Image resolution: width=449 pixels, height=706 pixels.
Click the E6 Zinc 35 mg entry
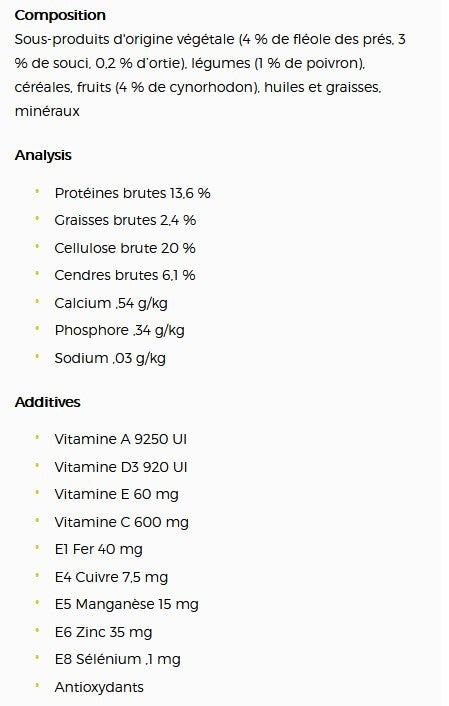[103, 632]
